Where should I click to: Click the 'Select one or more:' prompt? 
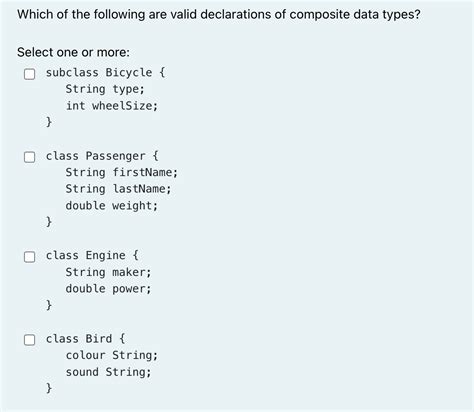pos(73,52)
